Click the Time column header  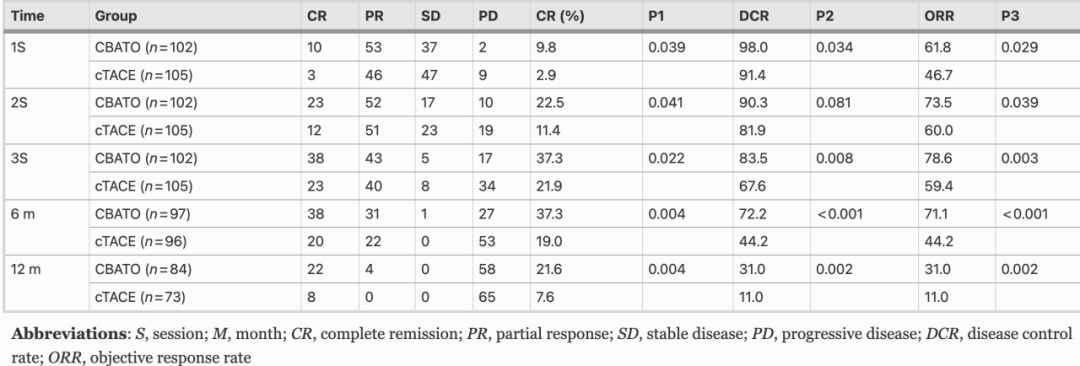click(x=28, y=15)
